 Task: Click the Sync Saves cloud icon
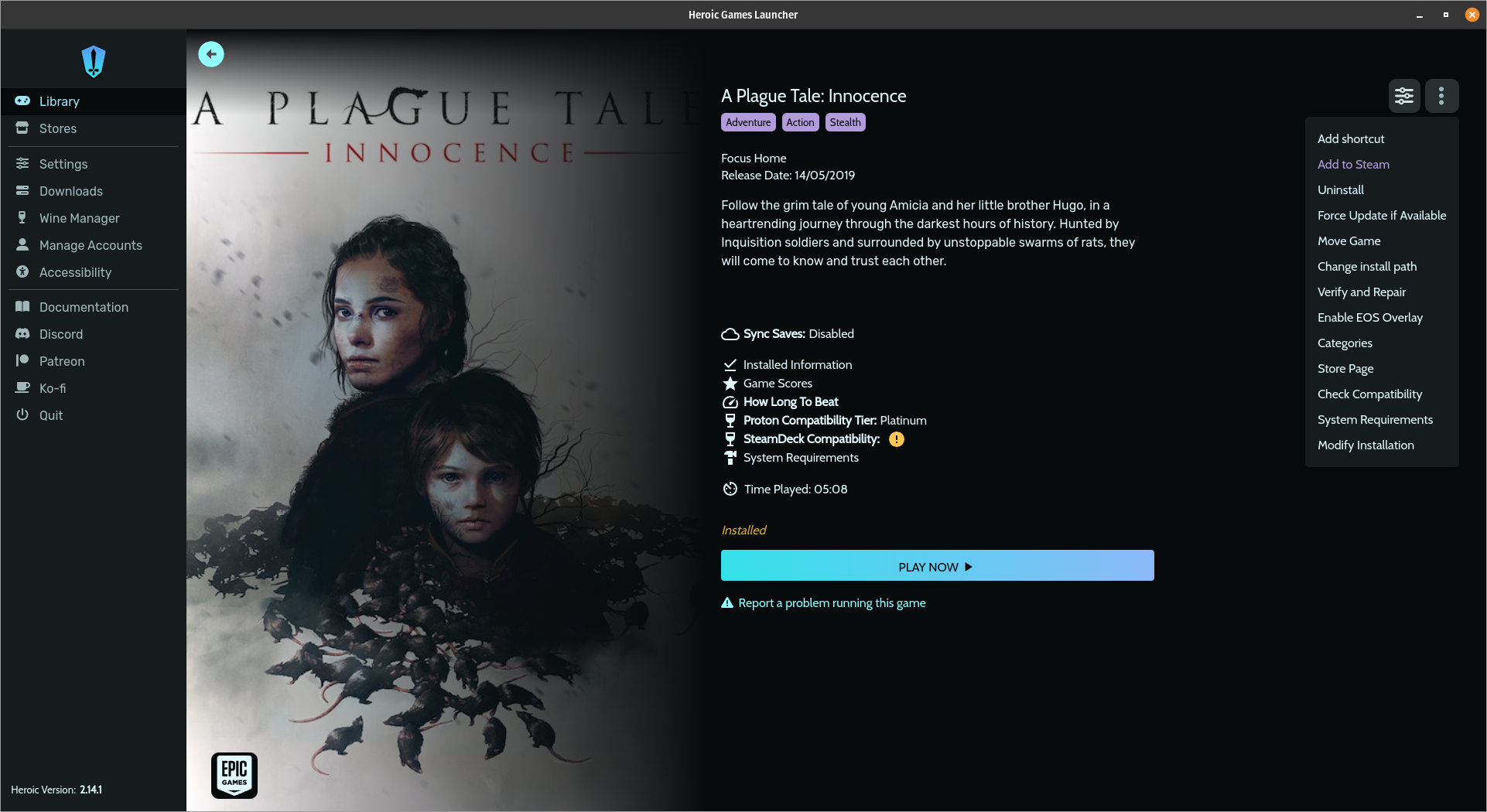point(730,334)
